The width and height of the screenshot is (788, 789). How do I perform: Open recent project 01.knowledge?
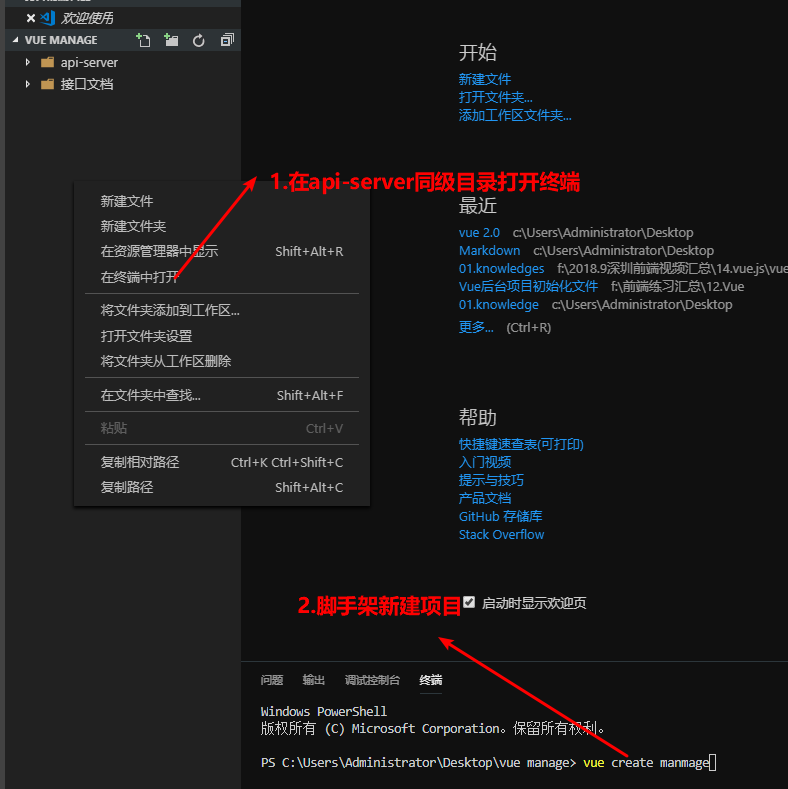(498, 305)
